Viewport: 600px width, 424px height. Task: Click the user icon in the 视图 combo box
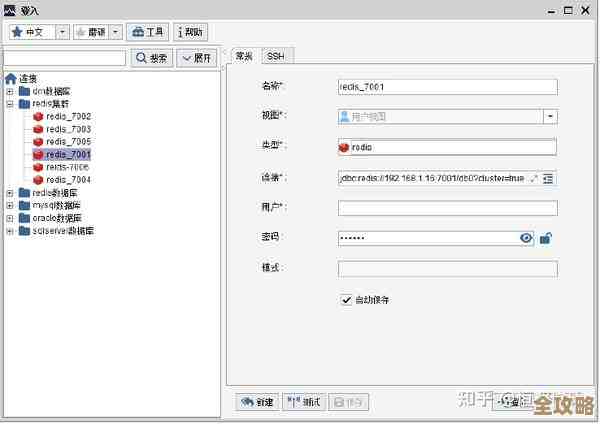pos(344,116)
